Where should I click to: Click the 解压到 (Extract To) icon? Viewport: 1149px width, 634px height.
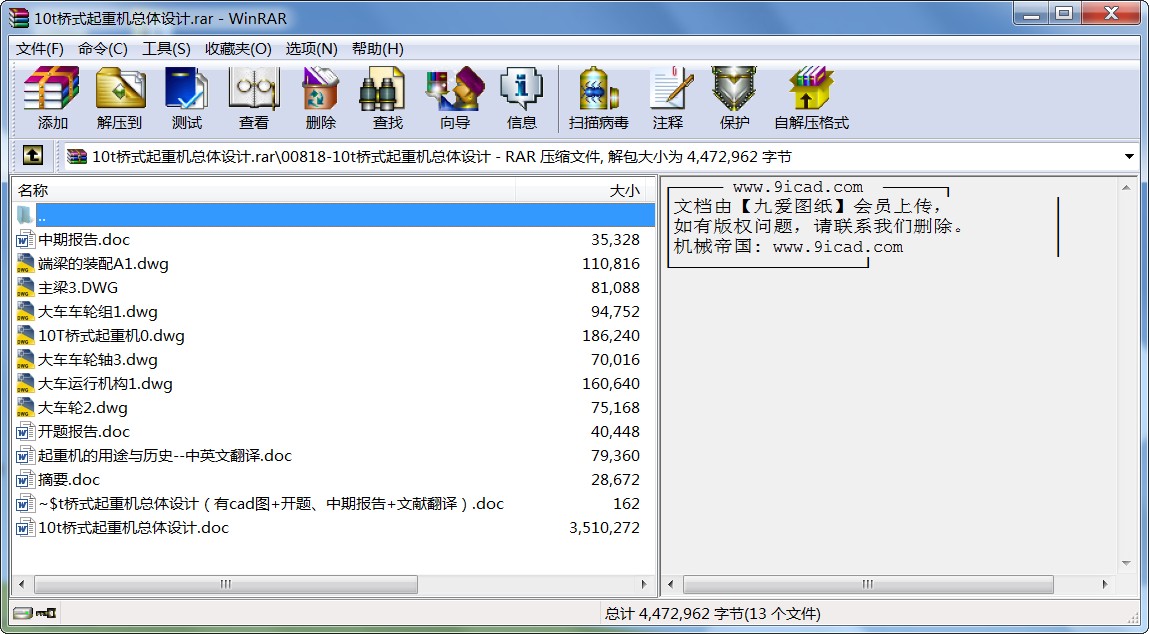120,98
